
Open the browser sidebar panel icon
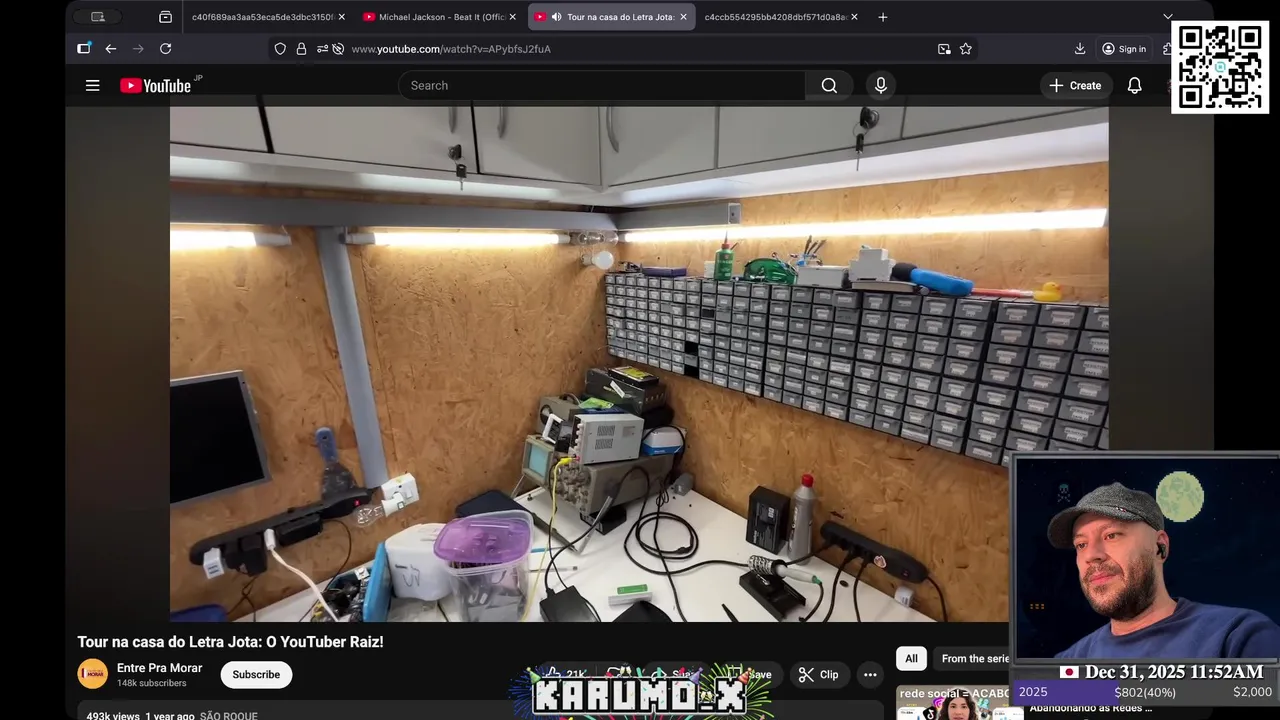tap(84, 49)
